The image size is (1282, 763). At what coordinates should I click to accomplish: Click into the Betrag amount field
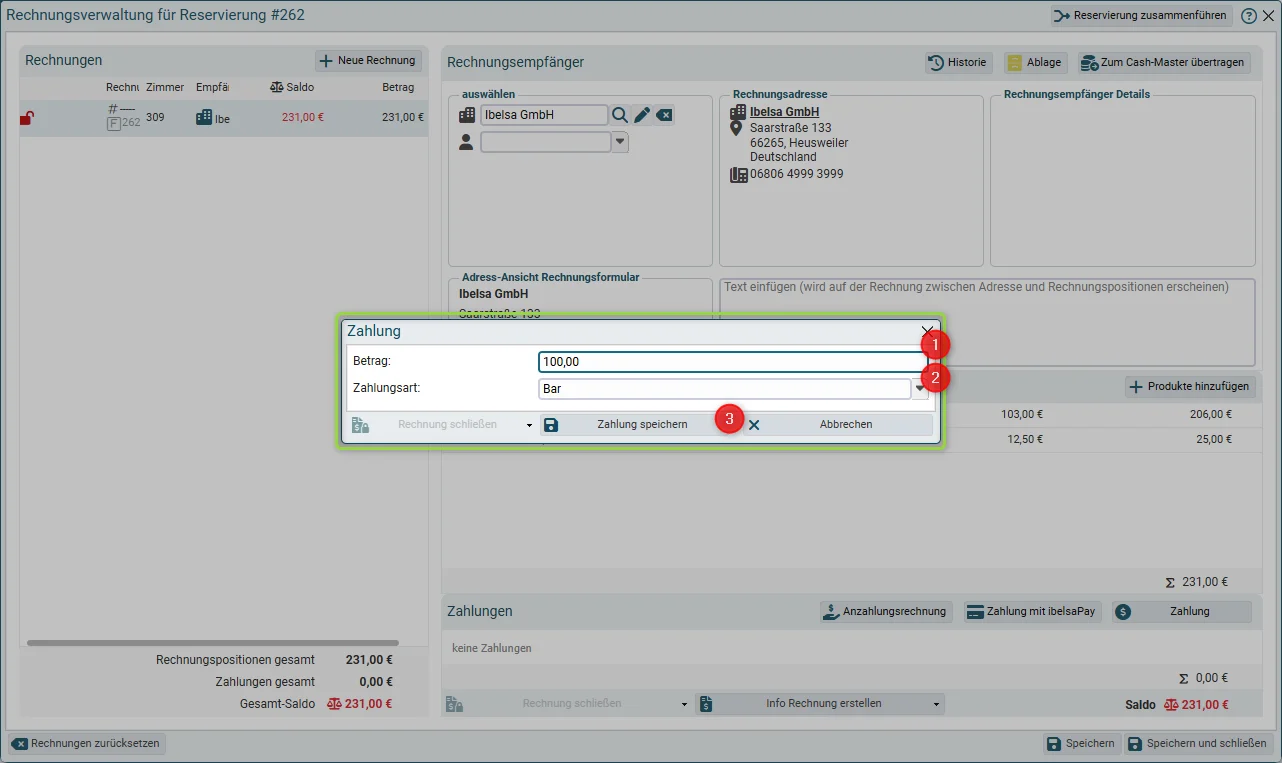[x=731, y=362]
